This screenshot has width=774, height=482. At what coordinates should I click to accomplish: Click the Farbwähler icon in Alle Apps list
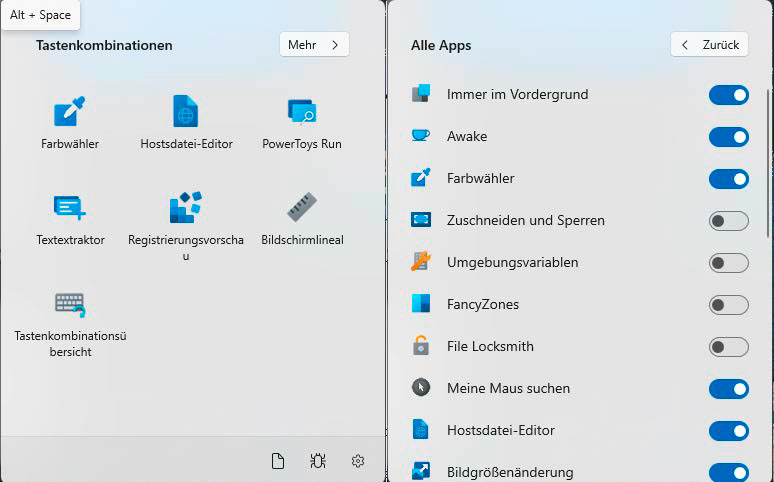tap(421, 177)
